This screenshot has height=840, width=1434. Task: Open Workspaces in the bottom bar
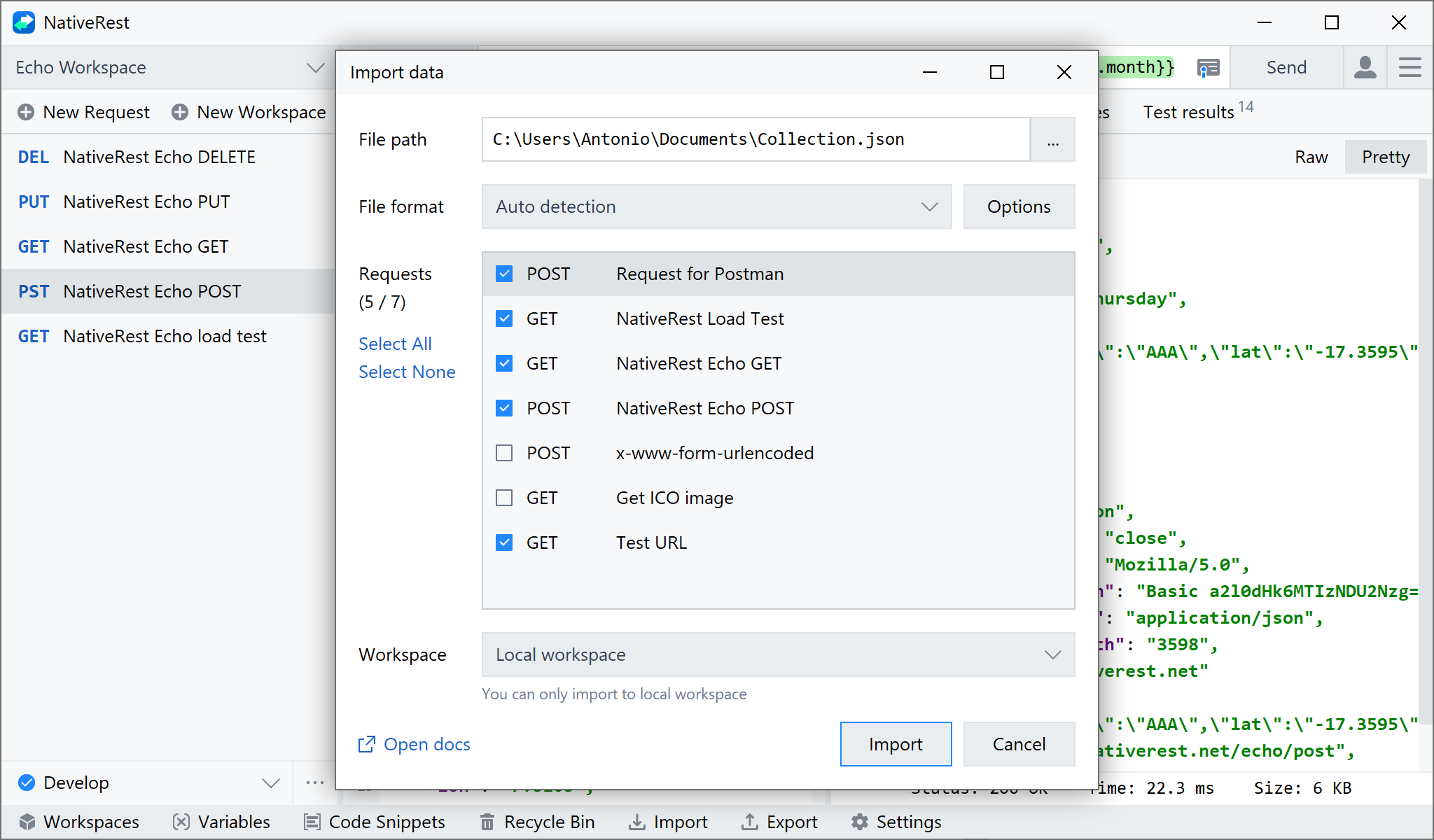[79, 822]
